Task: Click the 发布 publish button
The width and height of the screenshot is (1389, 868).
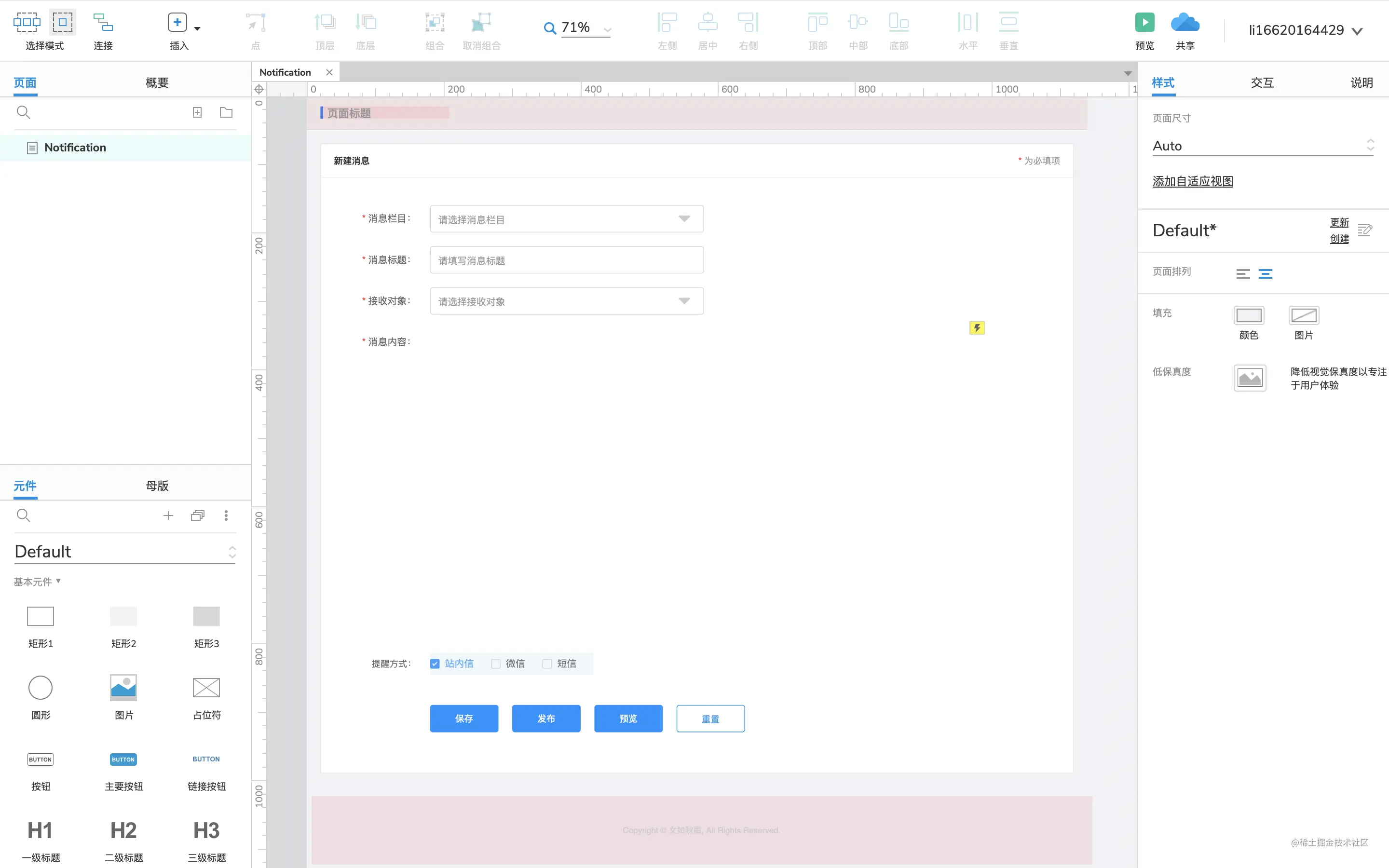Action: click(x=546, y=719)
